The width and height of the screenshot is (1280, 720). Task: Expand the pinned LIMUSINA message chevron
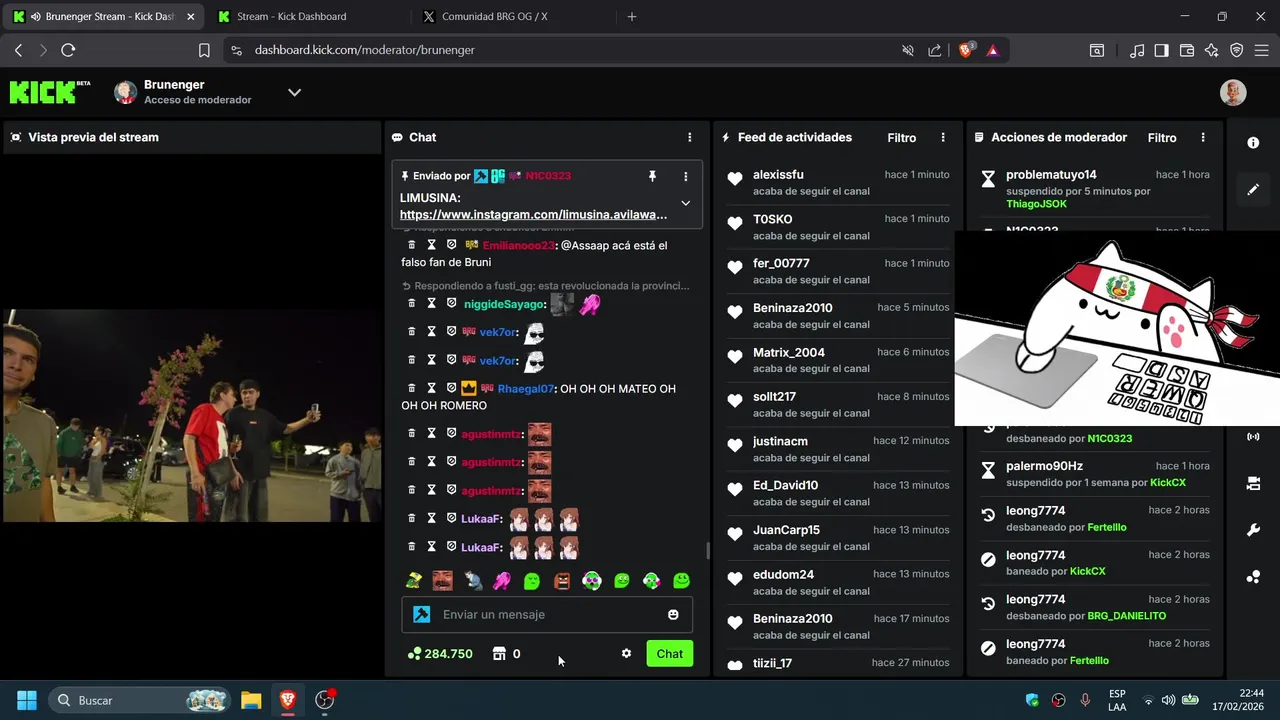coord(685,203)
